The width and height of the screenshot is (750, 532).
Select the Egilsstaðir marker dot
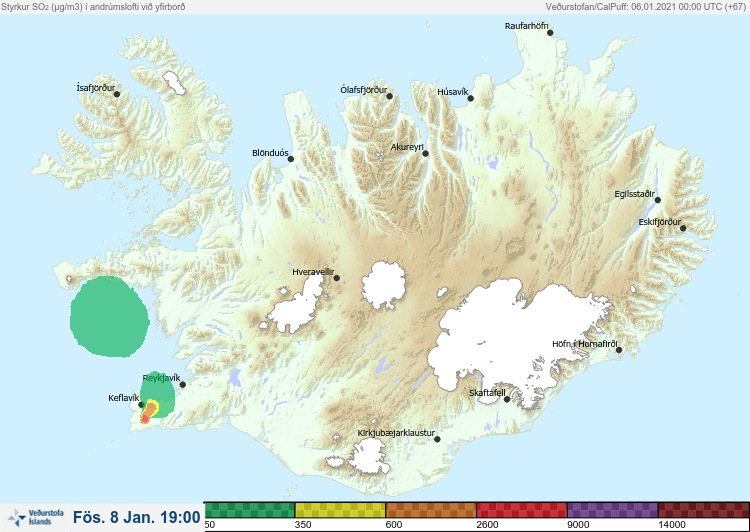pyautogui.click(x=657, y=200)
